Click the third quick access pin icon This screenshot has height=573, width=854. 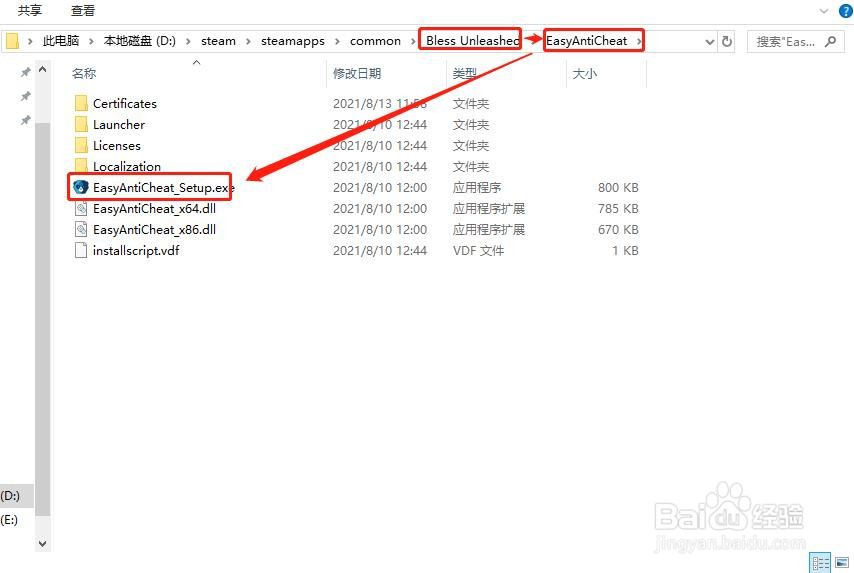click(x=25, y=120)
